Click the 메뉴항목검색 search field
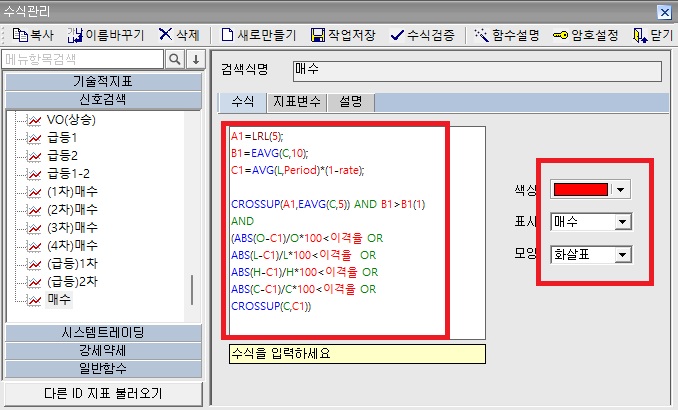Screen dimensions: 678x410 pyautogui.click(x=83, y=59)
